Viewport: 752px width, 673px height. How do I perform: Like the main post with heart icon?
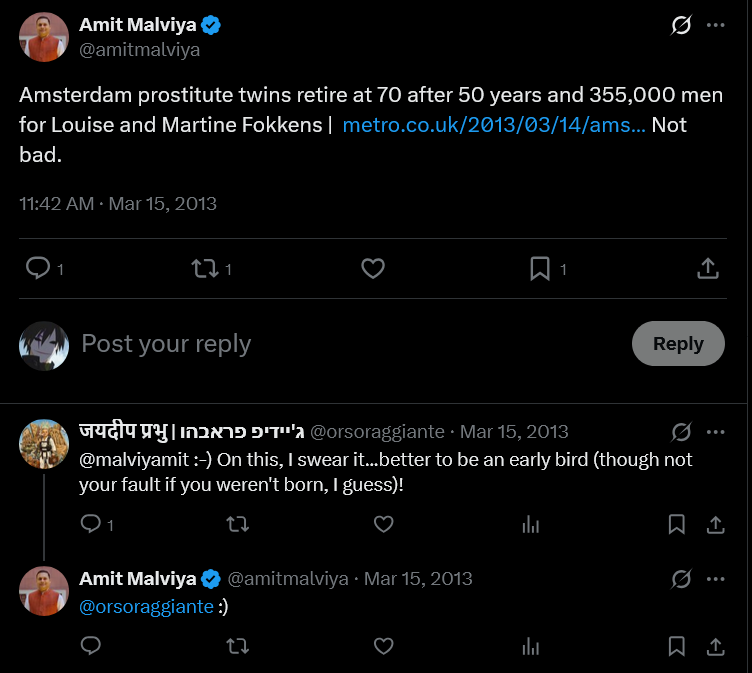373,268
